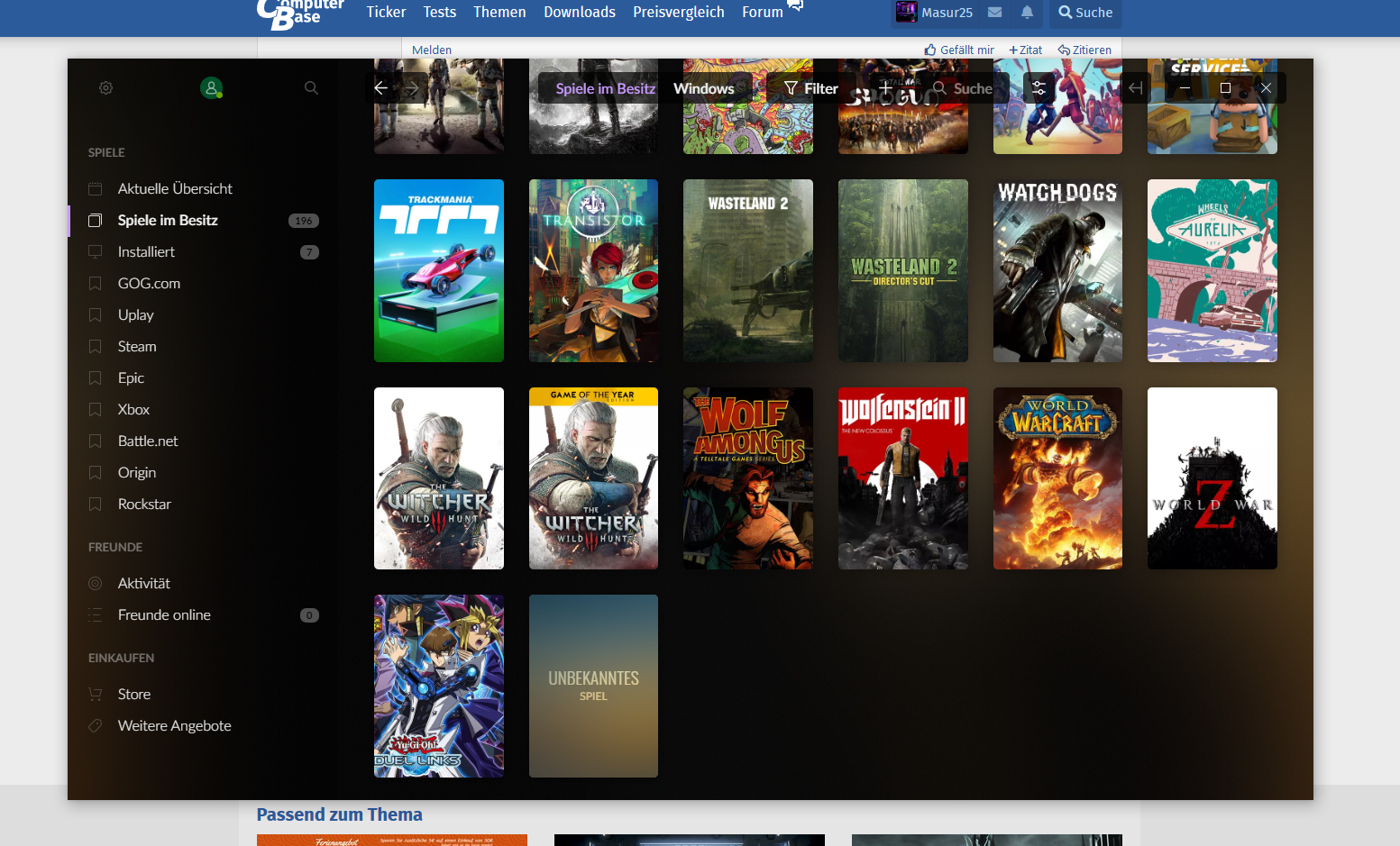Open GOG Galaxy settings gear
This screenshot has width=1400, height=846.
point(105,88)
